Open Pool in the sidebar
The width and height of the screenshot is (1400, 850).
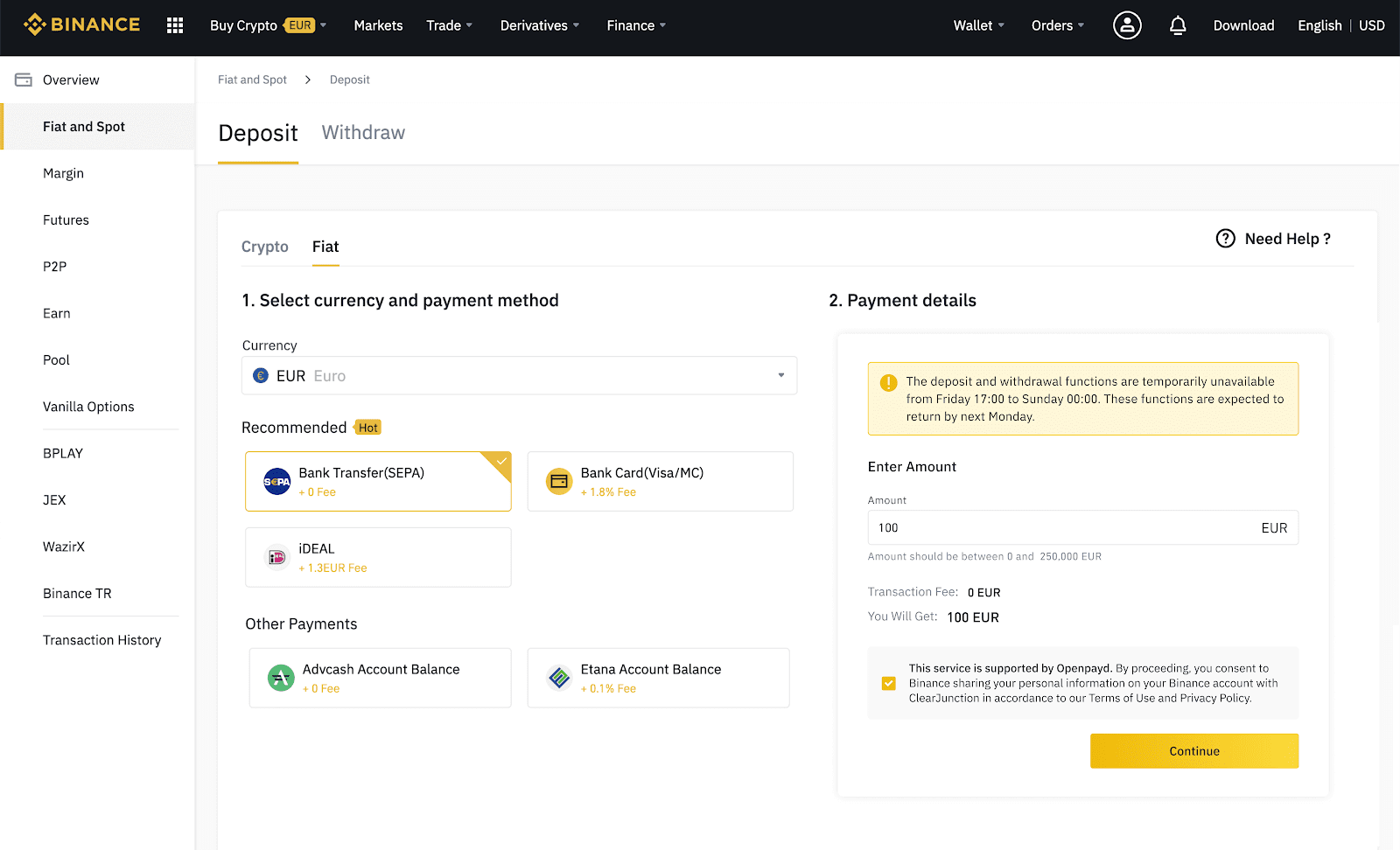[56, 360]
